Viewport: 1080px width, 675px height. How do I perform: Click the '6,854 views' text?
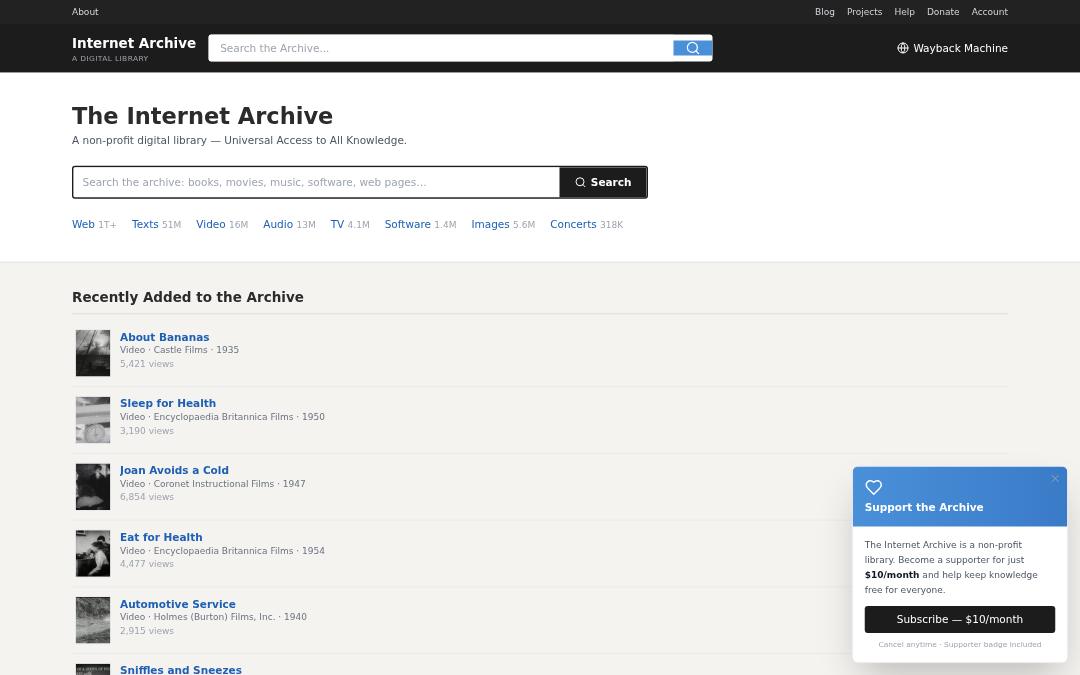tap(147, 497)
